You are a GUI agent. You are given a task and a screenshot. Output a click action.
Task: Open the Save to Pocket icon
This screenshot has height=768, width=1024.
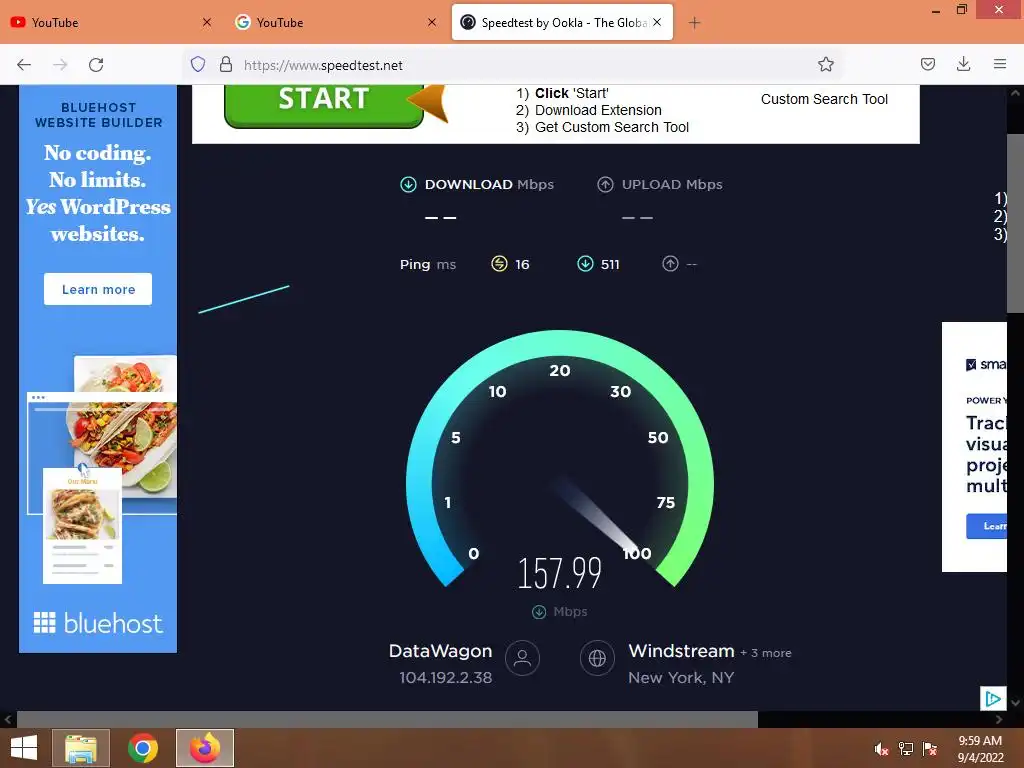click(927, 64)
